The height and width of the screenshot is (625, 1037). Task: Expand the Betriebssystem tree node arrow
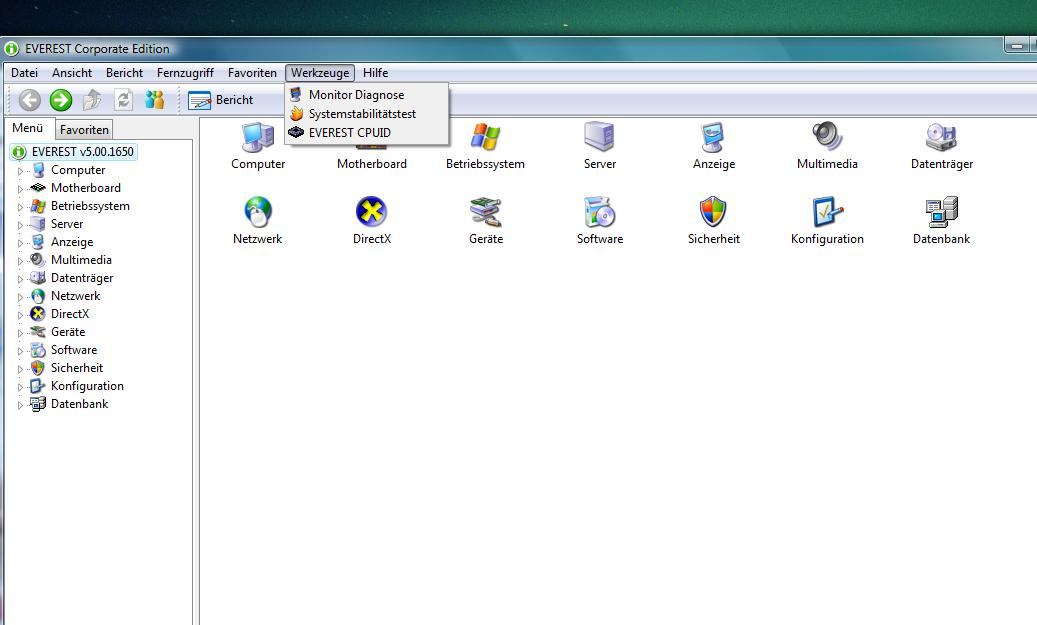21,206
